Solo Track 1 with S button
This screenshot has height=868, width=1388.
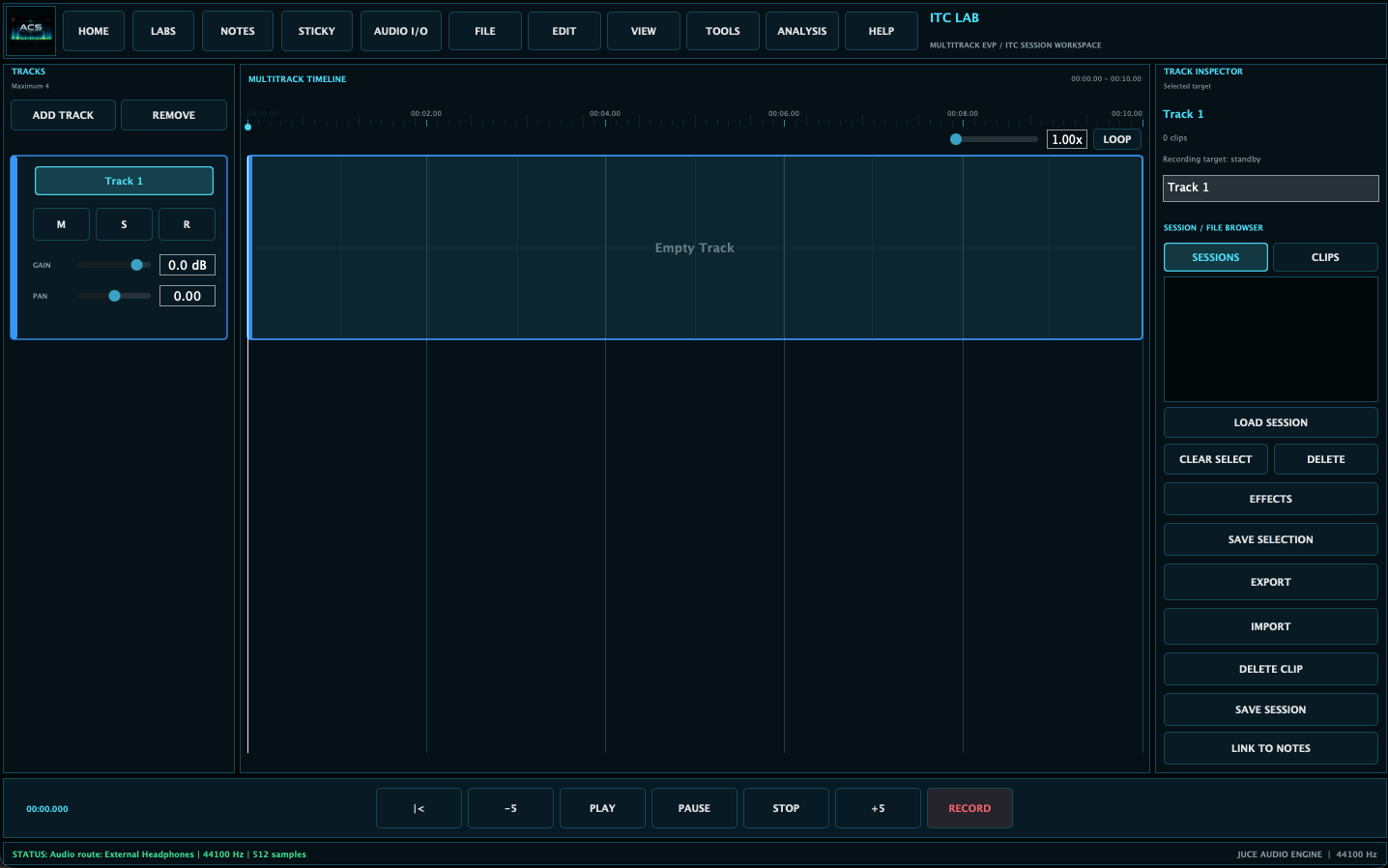[124, 224]
